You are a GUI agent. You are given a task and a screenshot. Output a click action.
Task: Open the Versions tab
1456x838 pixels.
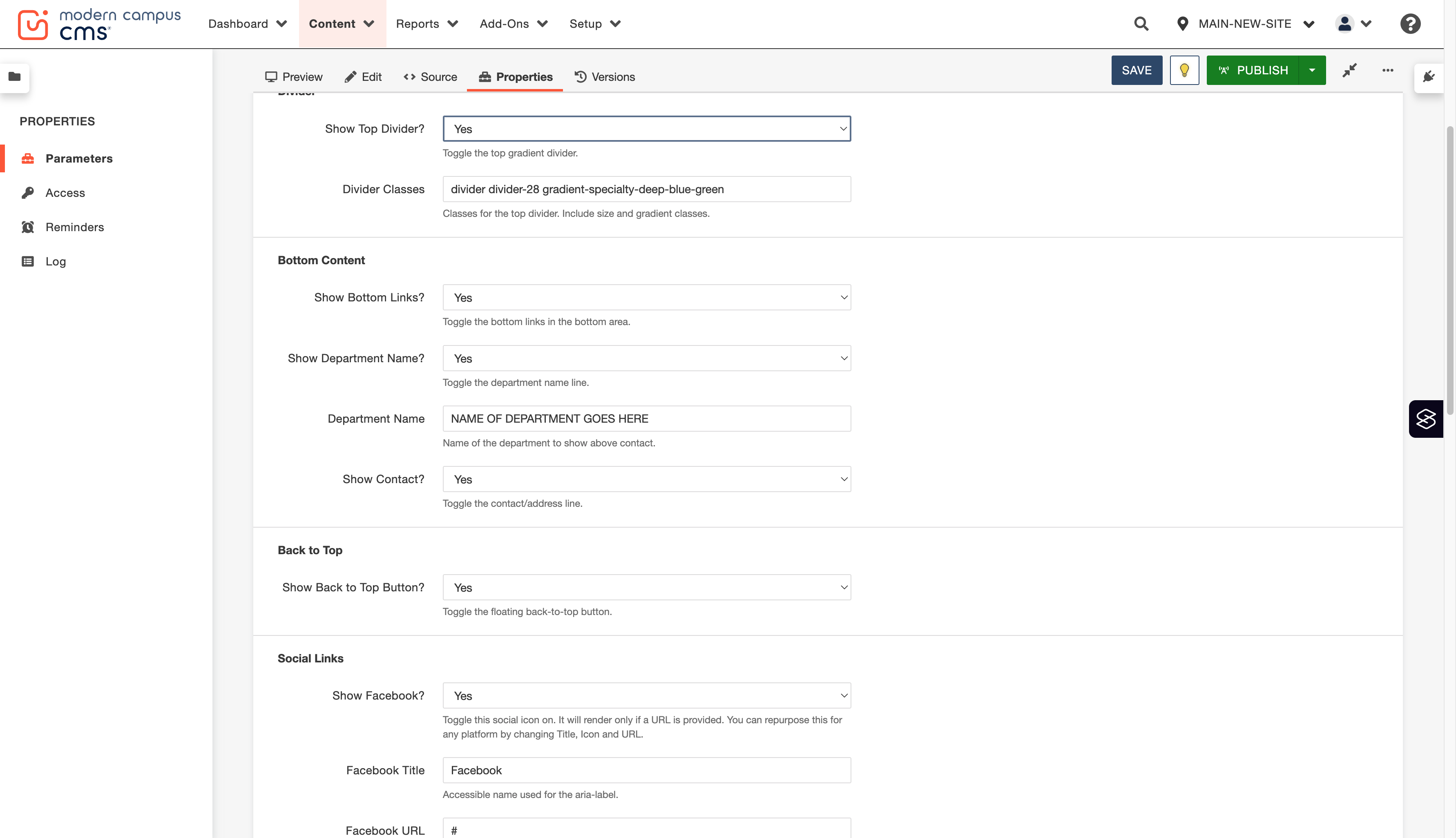pyautogui.click(x=605, y=77)
